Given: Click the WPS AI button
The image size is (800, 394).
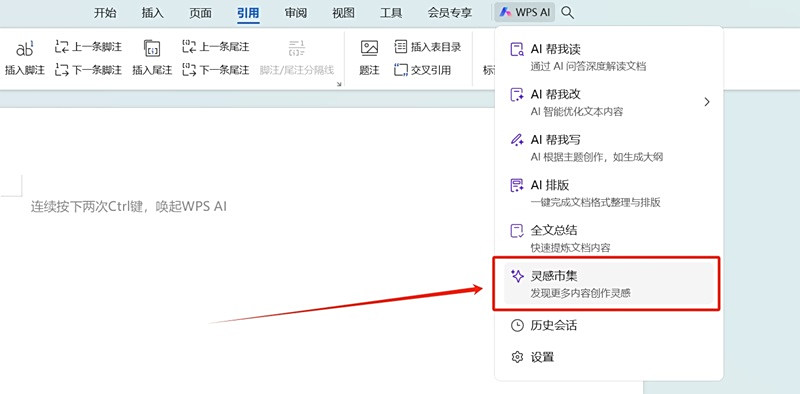Looking at the screenshot, I should pos(524,13).
